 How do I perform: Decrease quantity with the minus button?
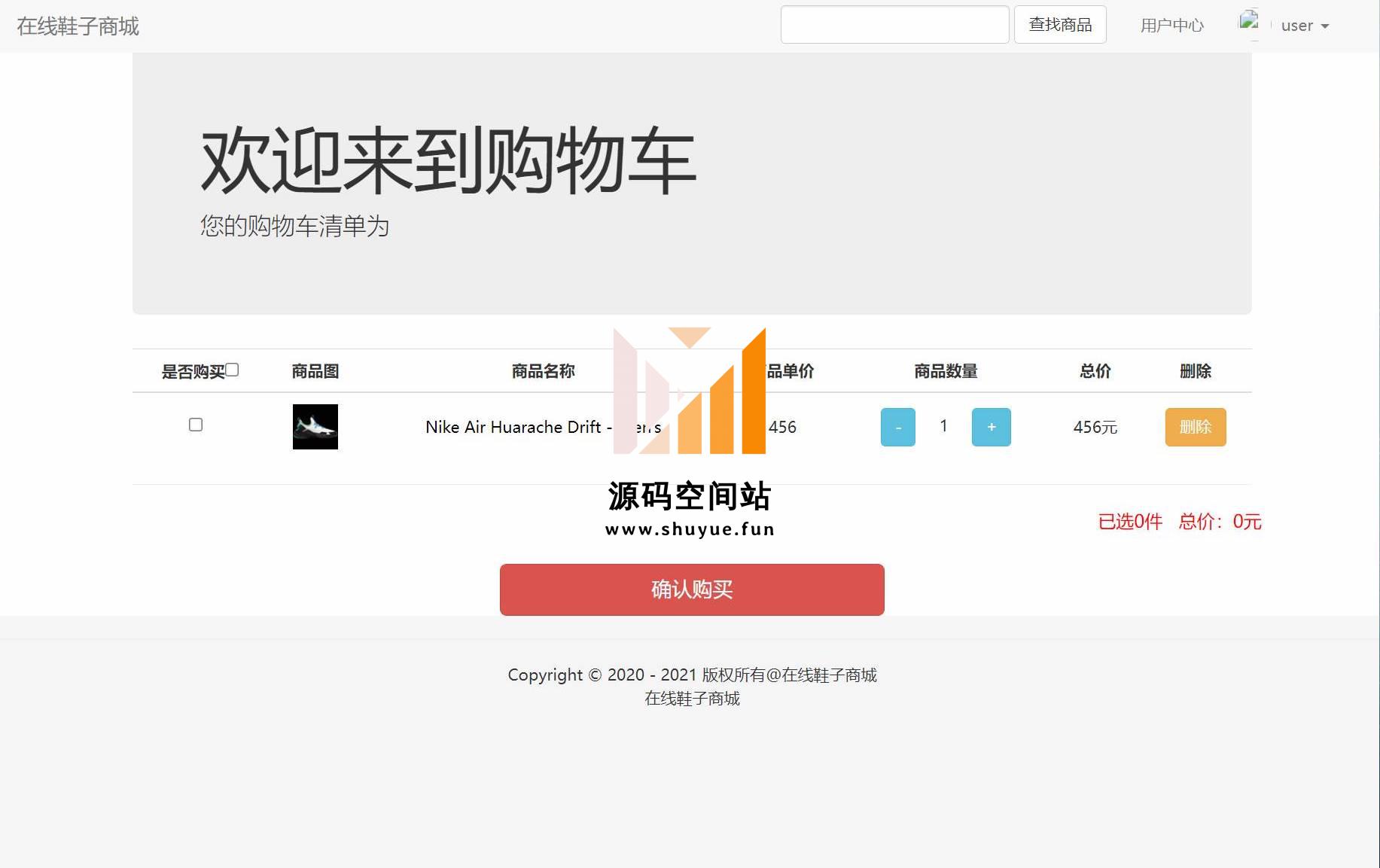897,427
